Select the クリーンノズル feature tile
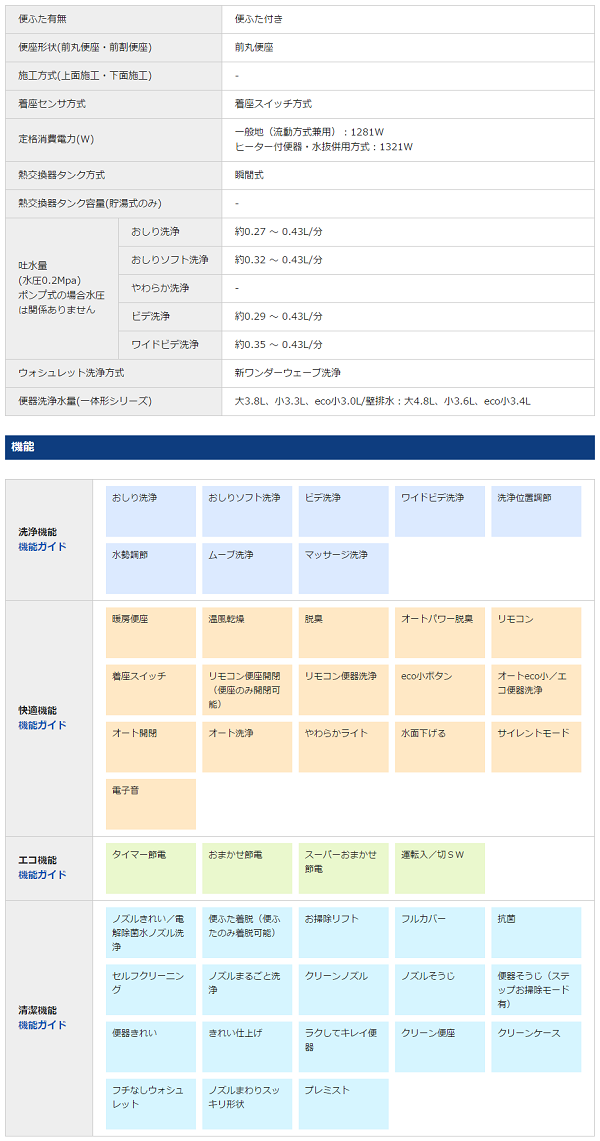This screenshot has height=1141, width=600. tap(343, 990)
